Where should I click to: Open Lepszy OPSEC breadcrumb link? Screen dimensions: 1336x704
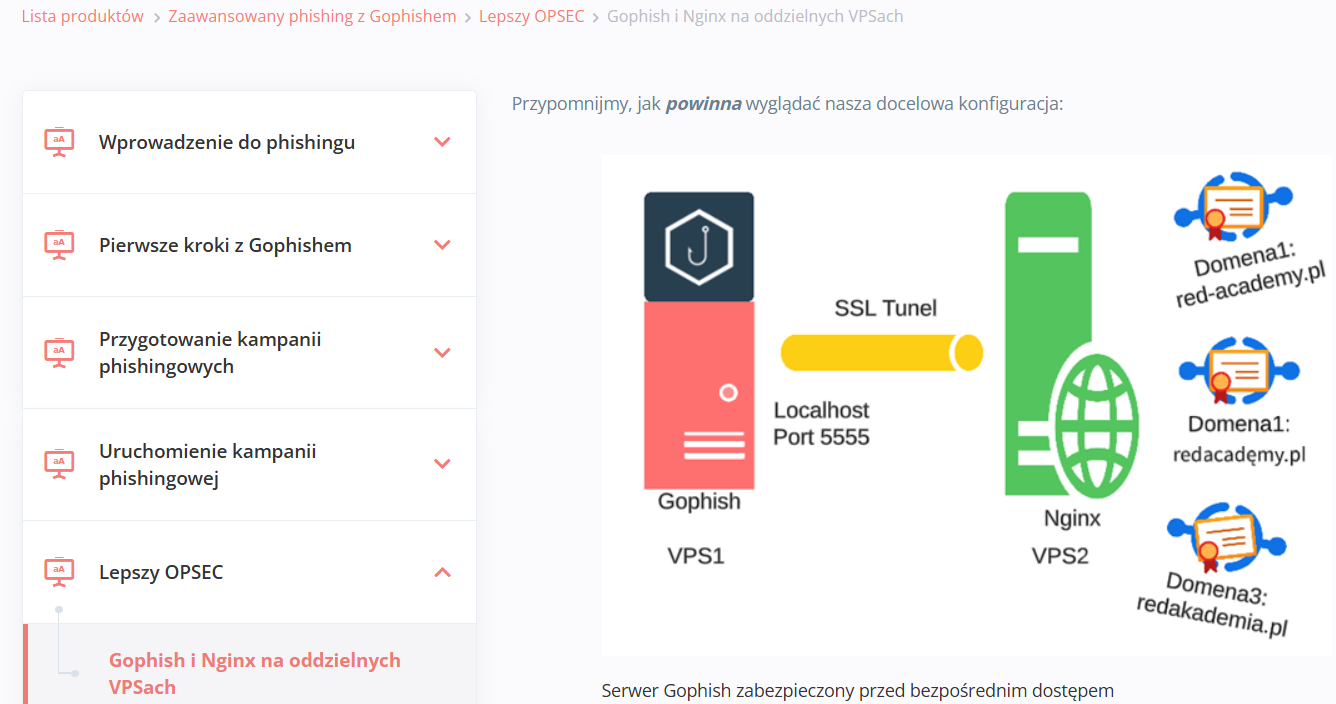pos(531,16)
